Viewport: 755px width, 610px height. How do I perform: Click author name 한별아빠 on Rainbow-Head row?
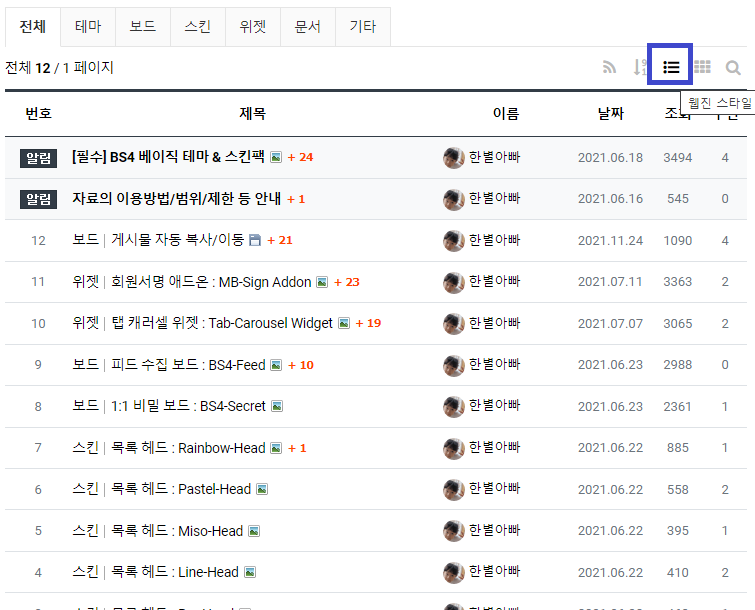(494, 448)
